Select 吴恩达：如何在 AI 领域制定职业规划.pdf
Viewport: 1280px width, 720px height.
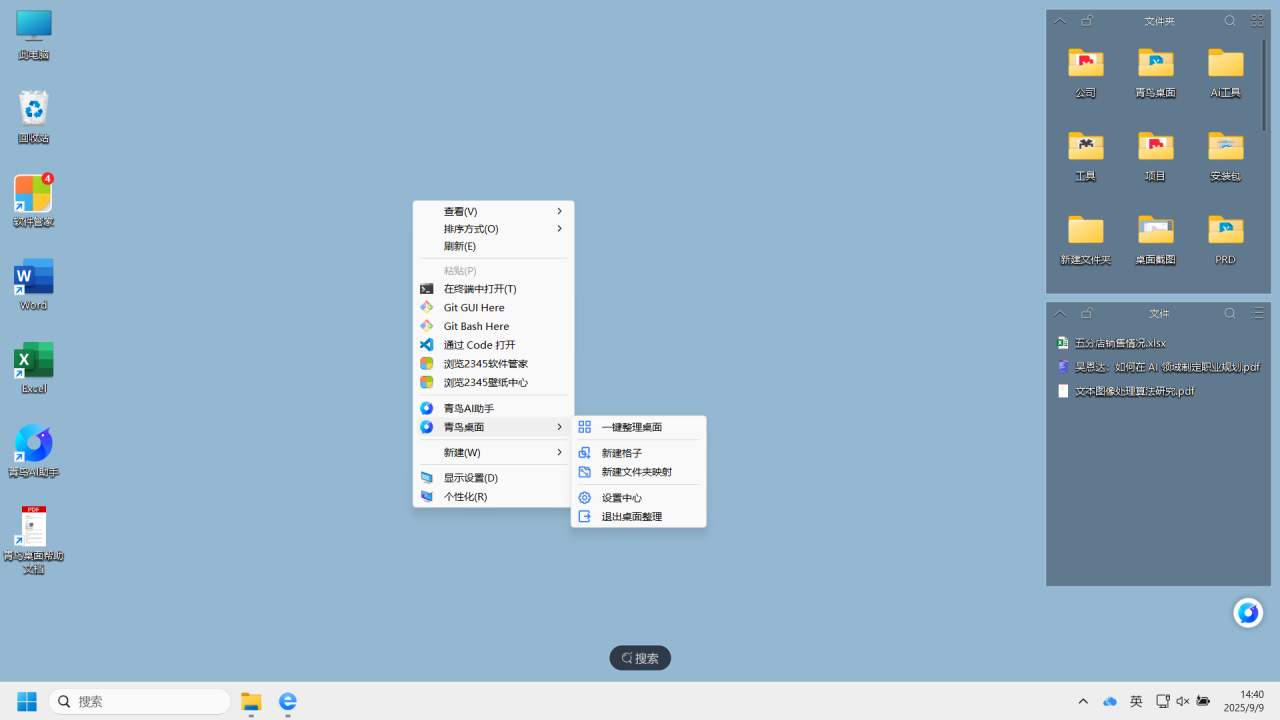tap(1159, 367)
